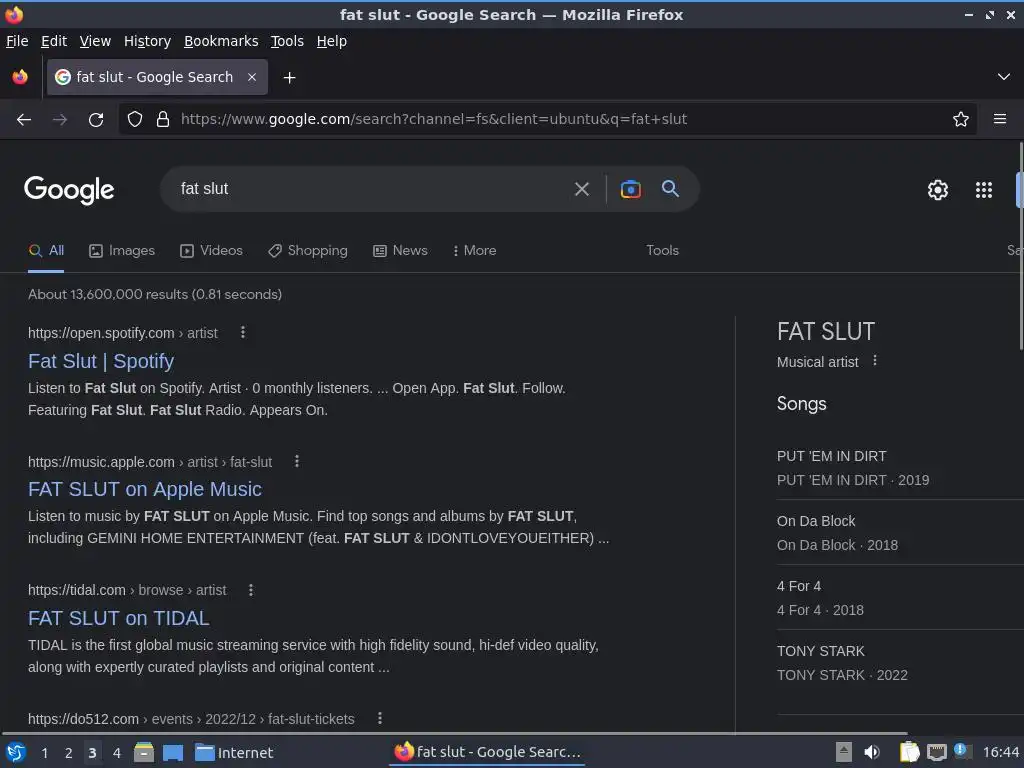The width and height of the screenshot is (1024, 768).
Task: Open a new tab with plus button
Action: point(289,78)
